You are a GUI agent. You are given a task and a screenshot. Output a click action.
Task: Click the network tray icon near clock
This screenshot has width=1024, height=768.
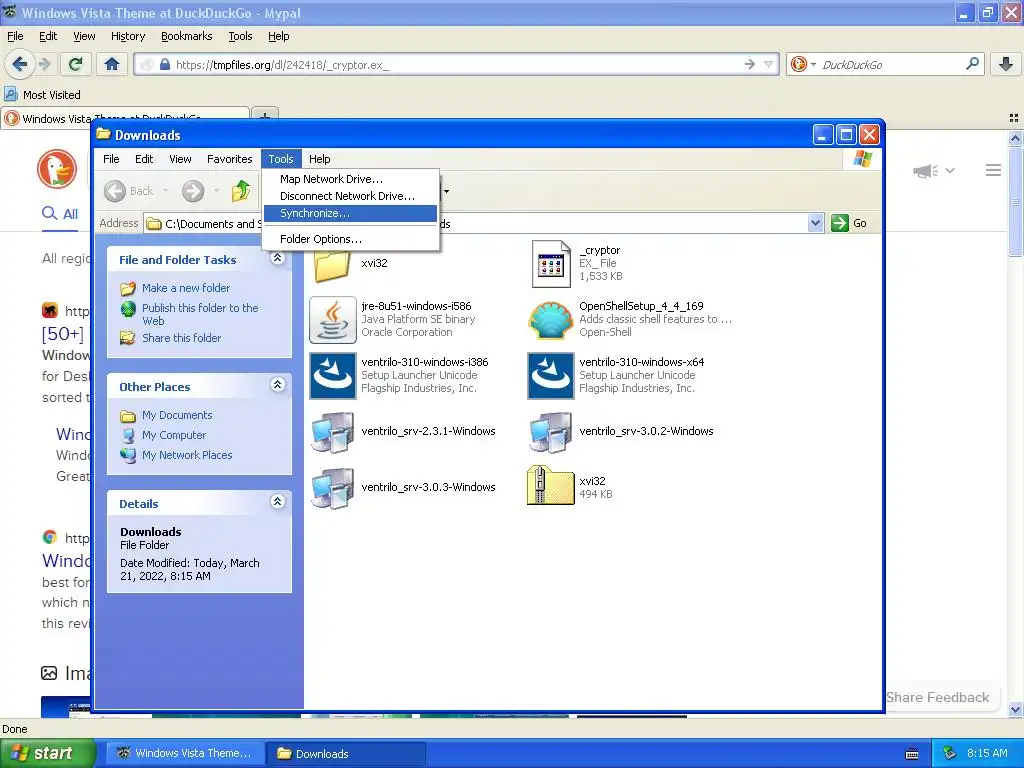click(950, 753)
